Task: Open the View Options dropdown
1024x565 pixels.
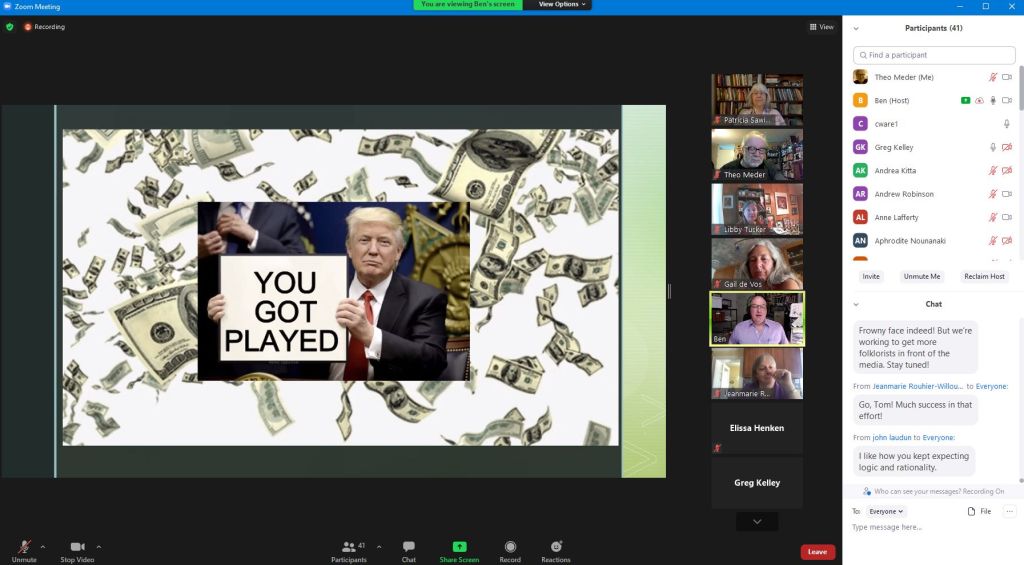Action: point(563,5)
